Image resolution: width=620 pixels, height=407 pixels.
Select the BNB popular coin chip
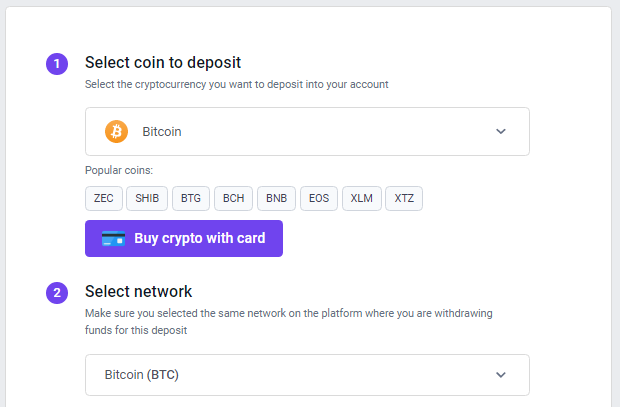pyautogui.click(x=276, y=198)
